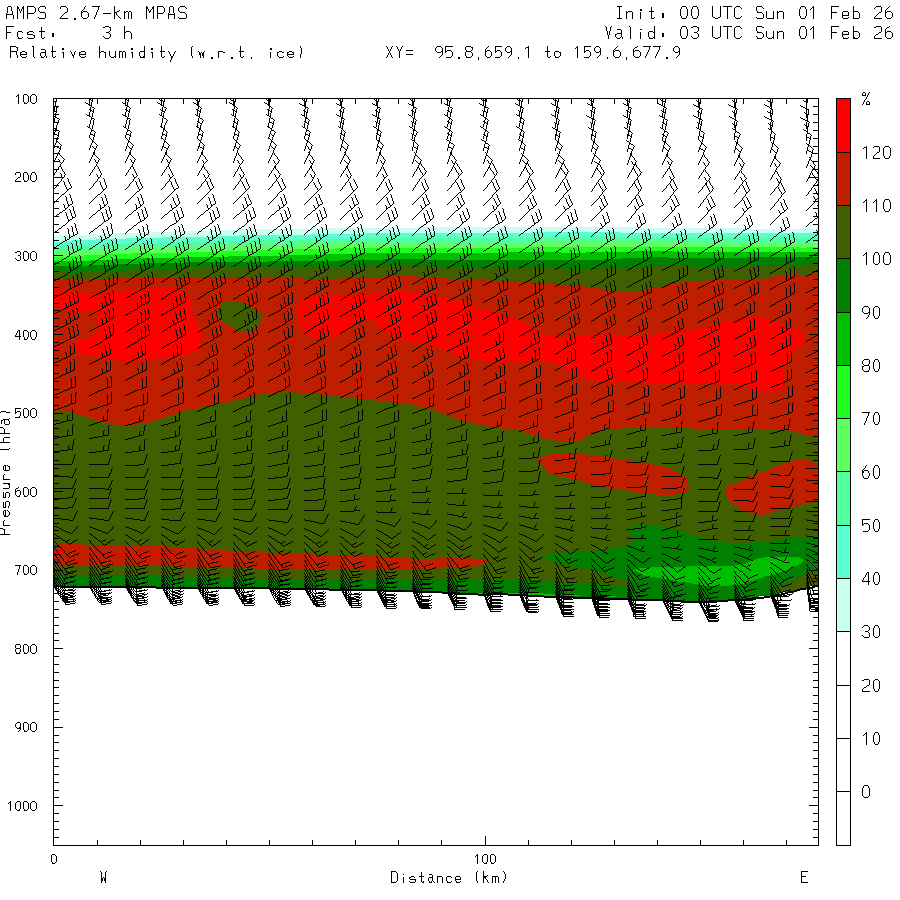The height and width of the screenshot is (900, 900).
Task: Click the 'AMPS 2.67-km MPAS' title text
Action: [96, 13]
